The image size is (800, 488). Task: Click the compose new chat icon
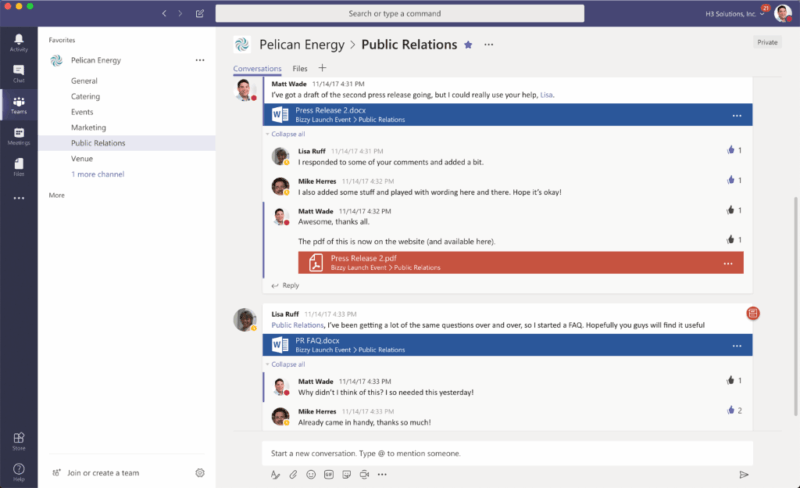point(200,14)
